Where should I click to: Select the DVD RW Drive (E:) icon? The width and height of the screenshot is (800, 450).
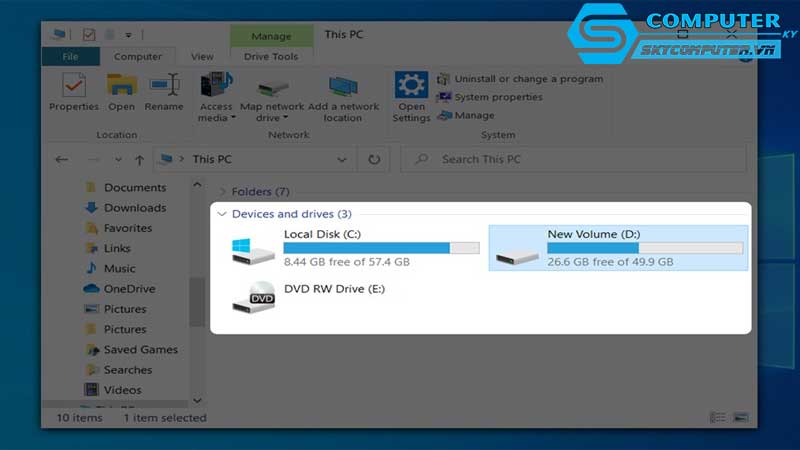pos(253,297)
